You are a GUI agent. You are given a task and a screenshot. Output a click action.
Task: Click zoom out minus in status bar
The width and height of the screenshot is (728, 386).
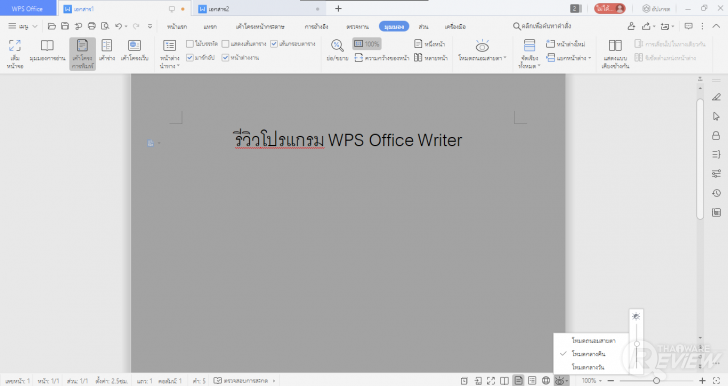[x=611, y=380]
